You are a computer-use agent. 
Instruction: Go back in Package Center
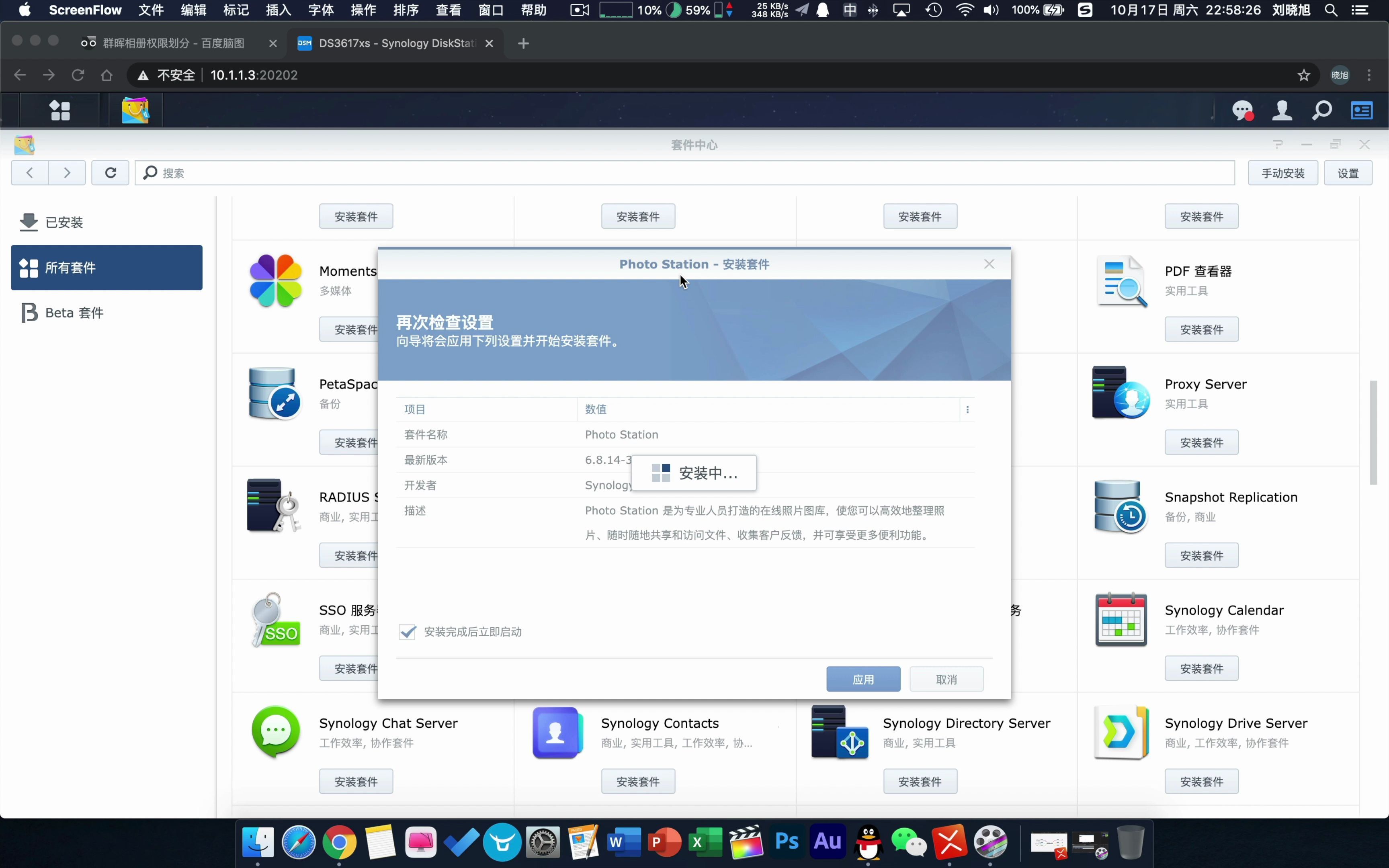[30, 173]
